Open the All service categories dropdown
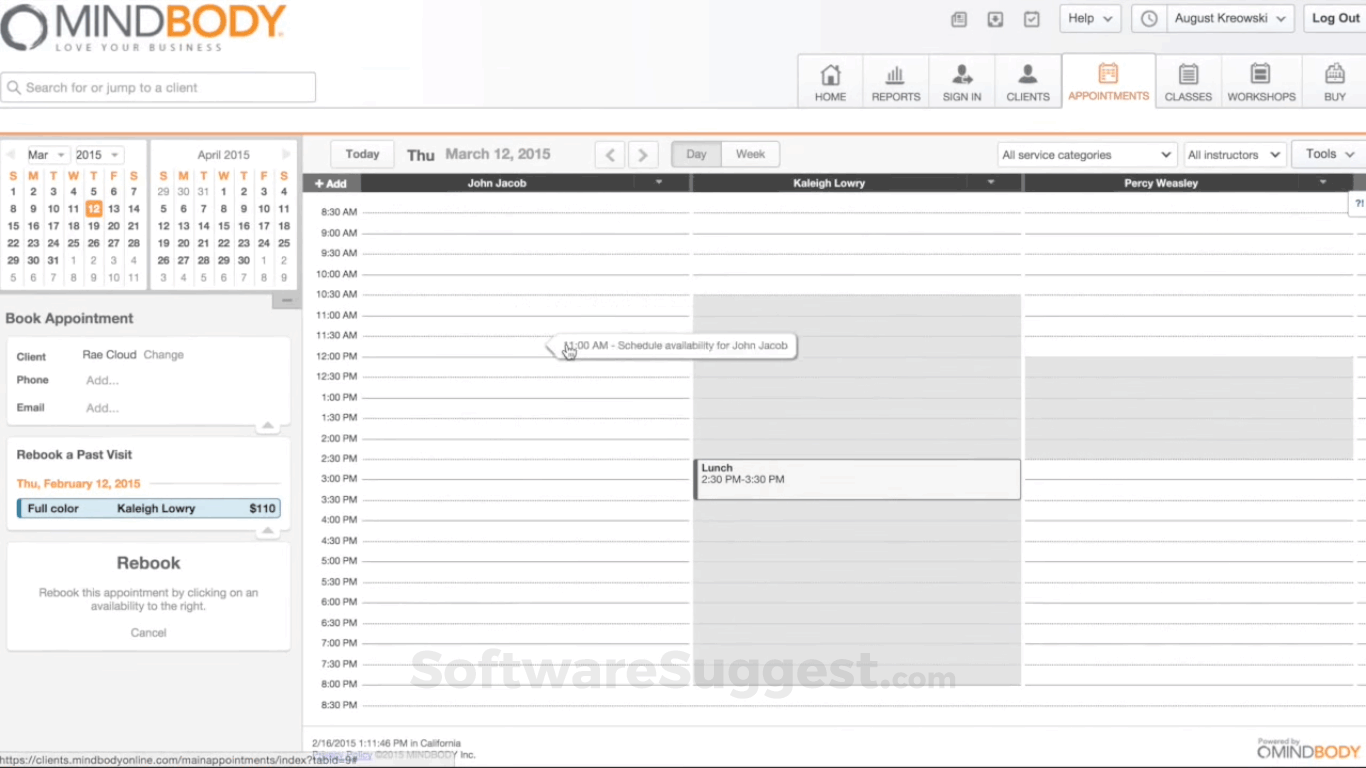1366x768 pixels. 1086,154
